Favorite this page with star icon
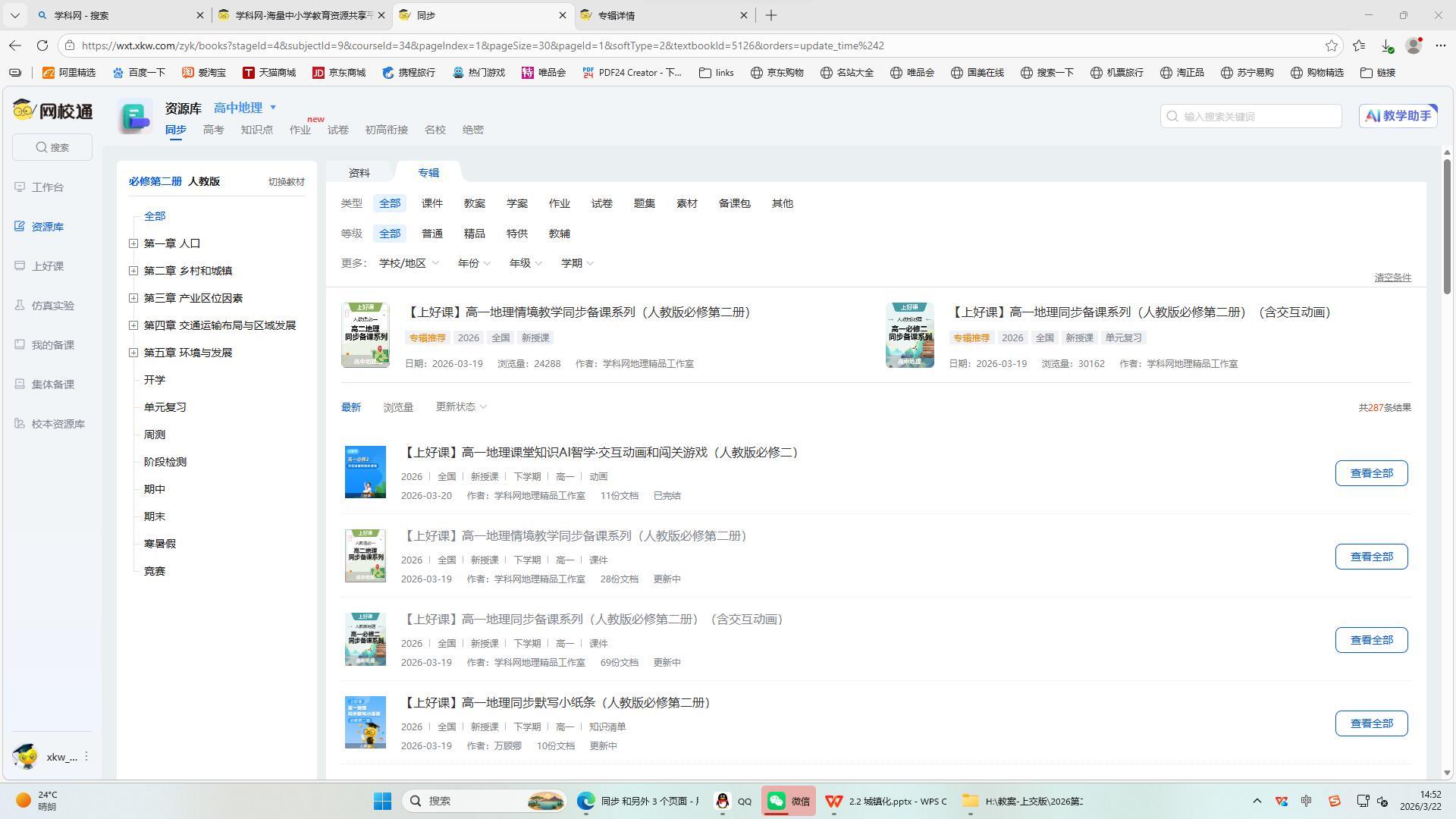Viewport: 1456px width, 819px height. coord(1332,45)
